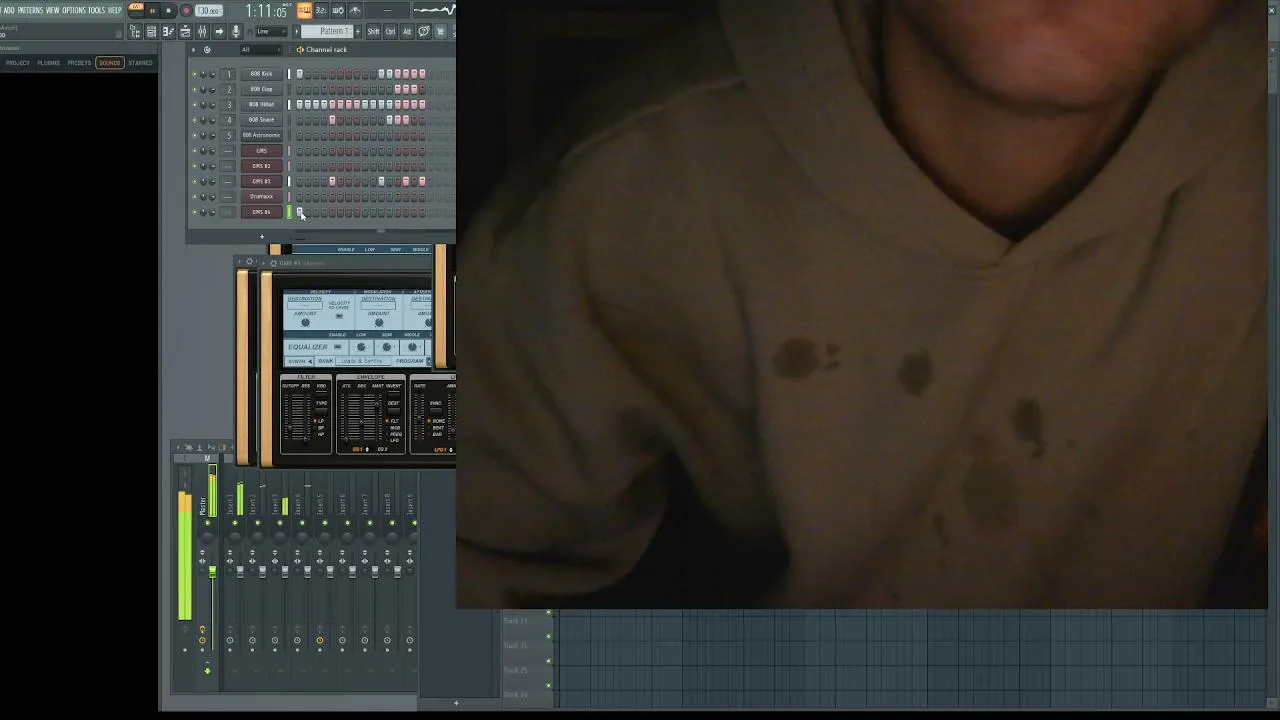Mute the 808 Clap channel
The image size is (1280, 720).
point(194,89)
